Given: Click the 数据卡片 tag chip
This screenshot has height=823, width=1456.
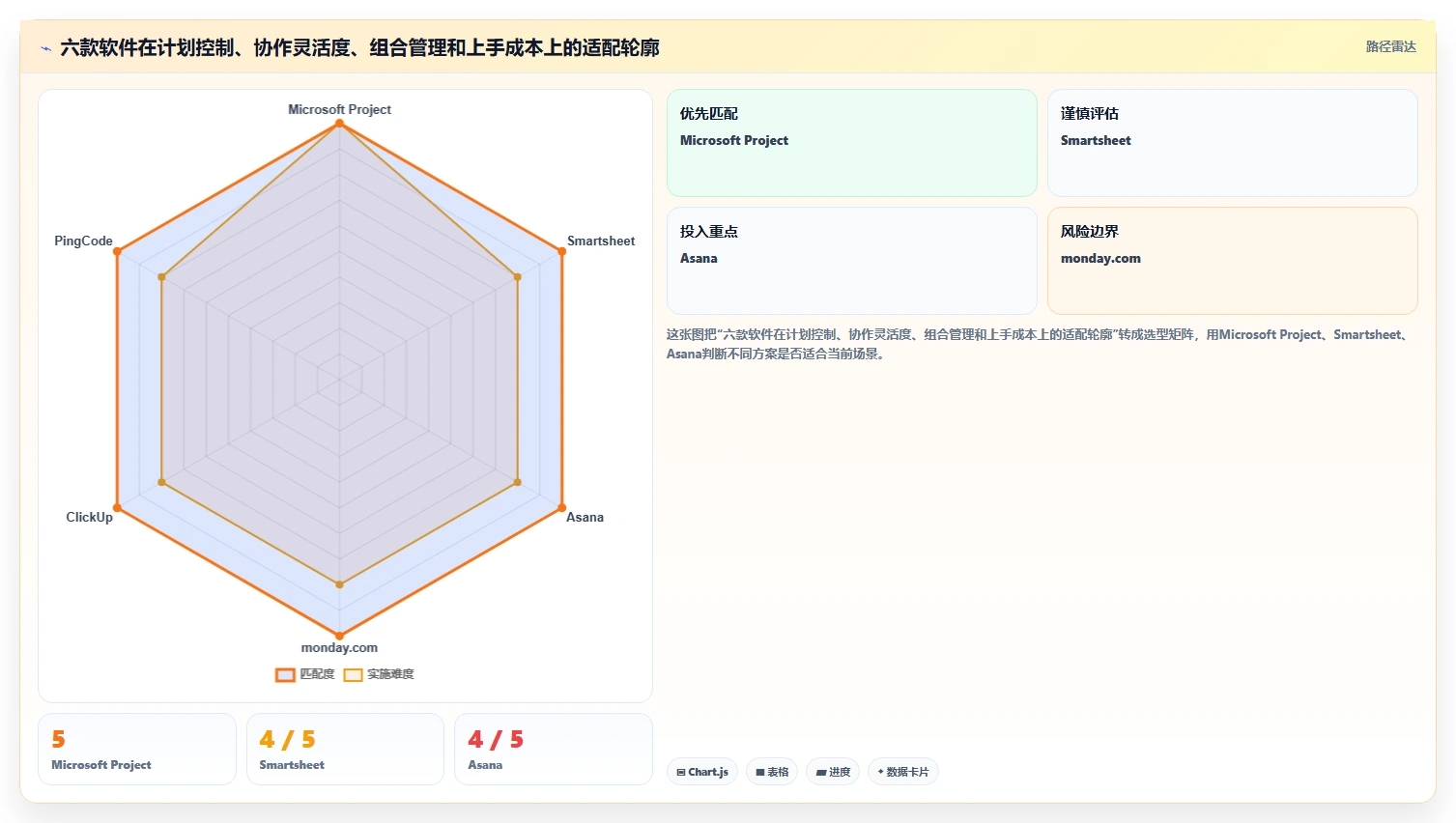Looking at the screenshot, I should [x=903, y=772].
